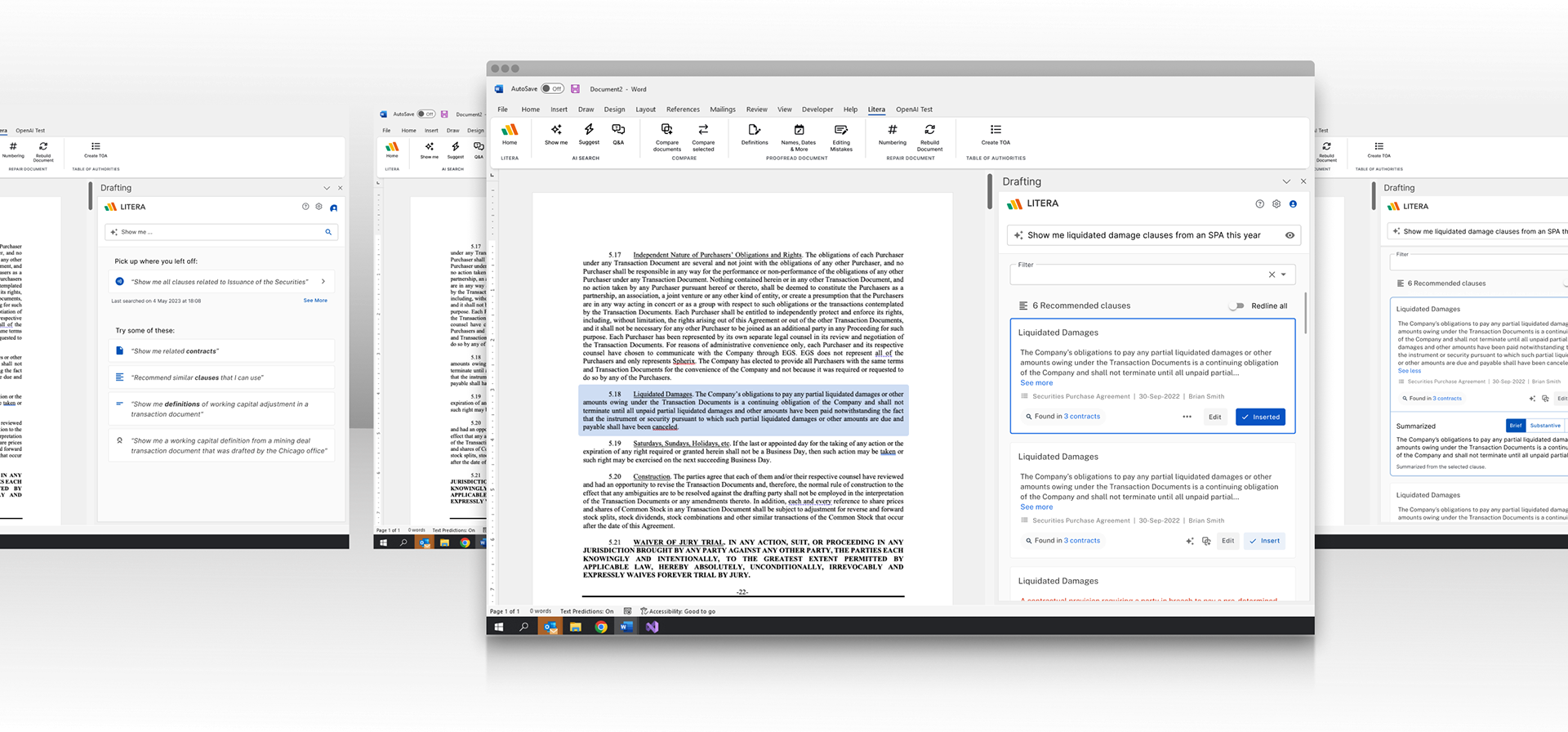Collapse Drafting pane chevron in the left window

327,188
